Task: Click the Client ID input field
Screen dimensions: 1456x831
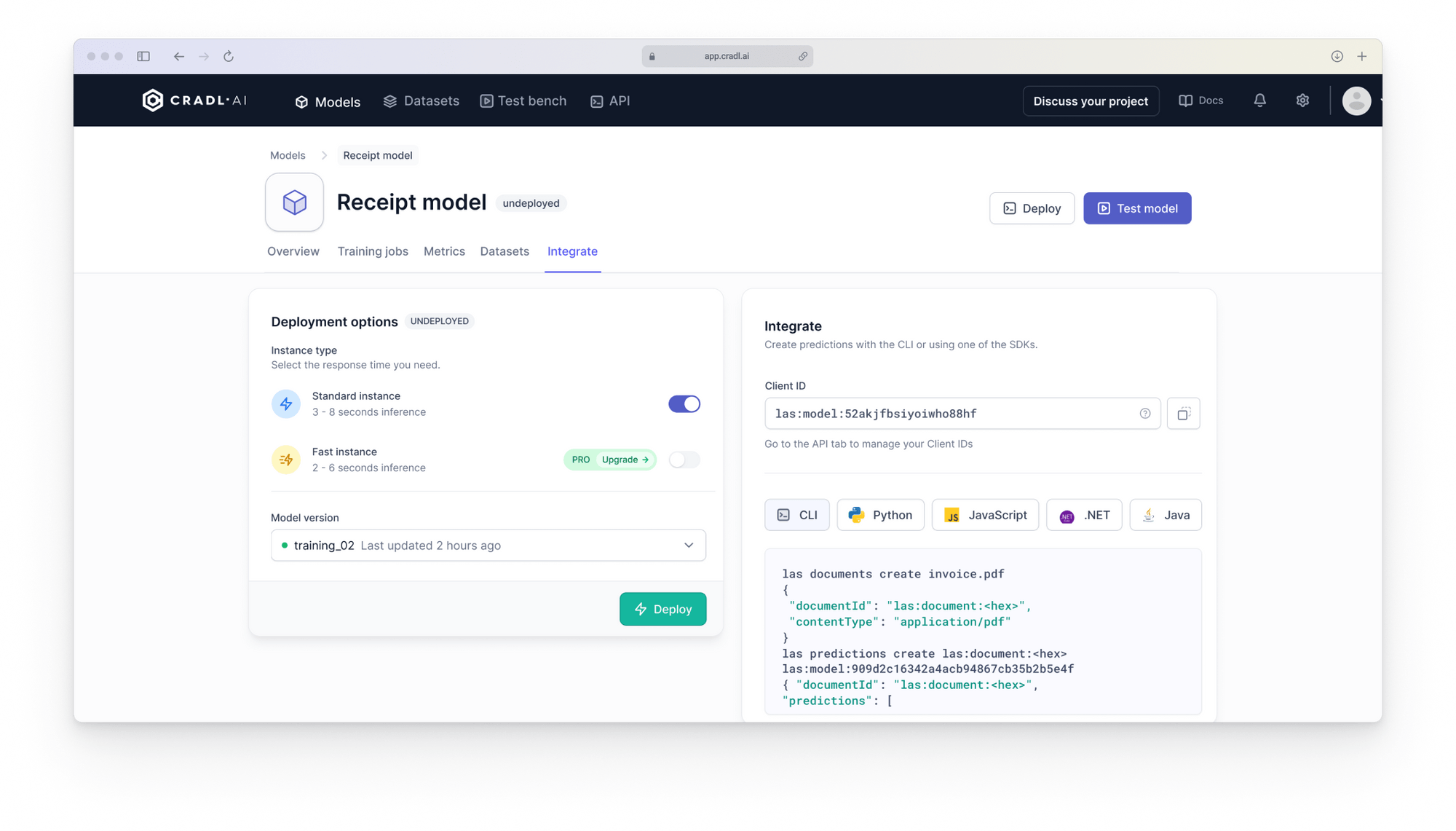Action: pyautogui.click(x=946, y=413)
